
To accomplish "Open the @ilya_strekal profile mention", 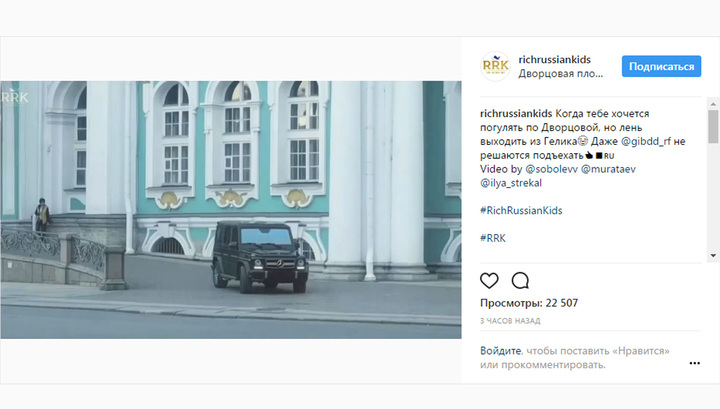I will [x=511, y=183].
